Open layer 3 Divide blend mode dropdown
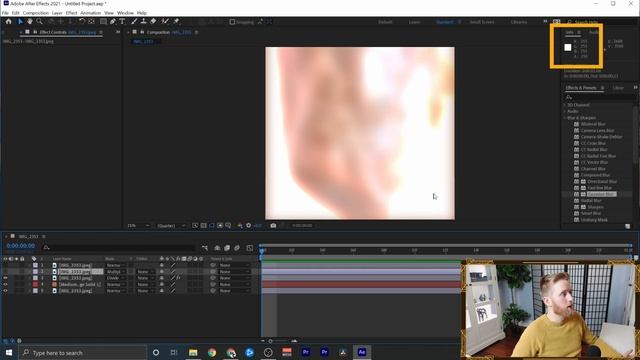 (116, 278)
